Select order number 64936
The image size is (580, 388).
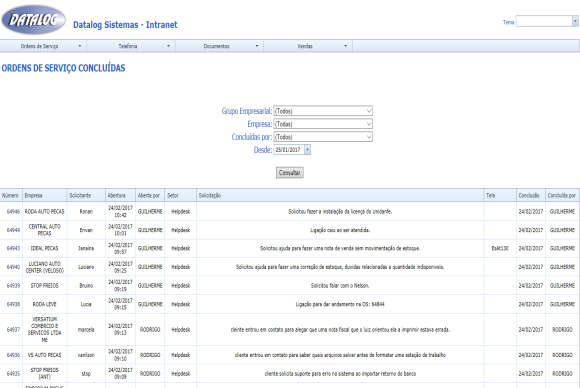tap(13, 355)
